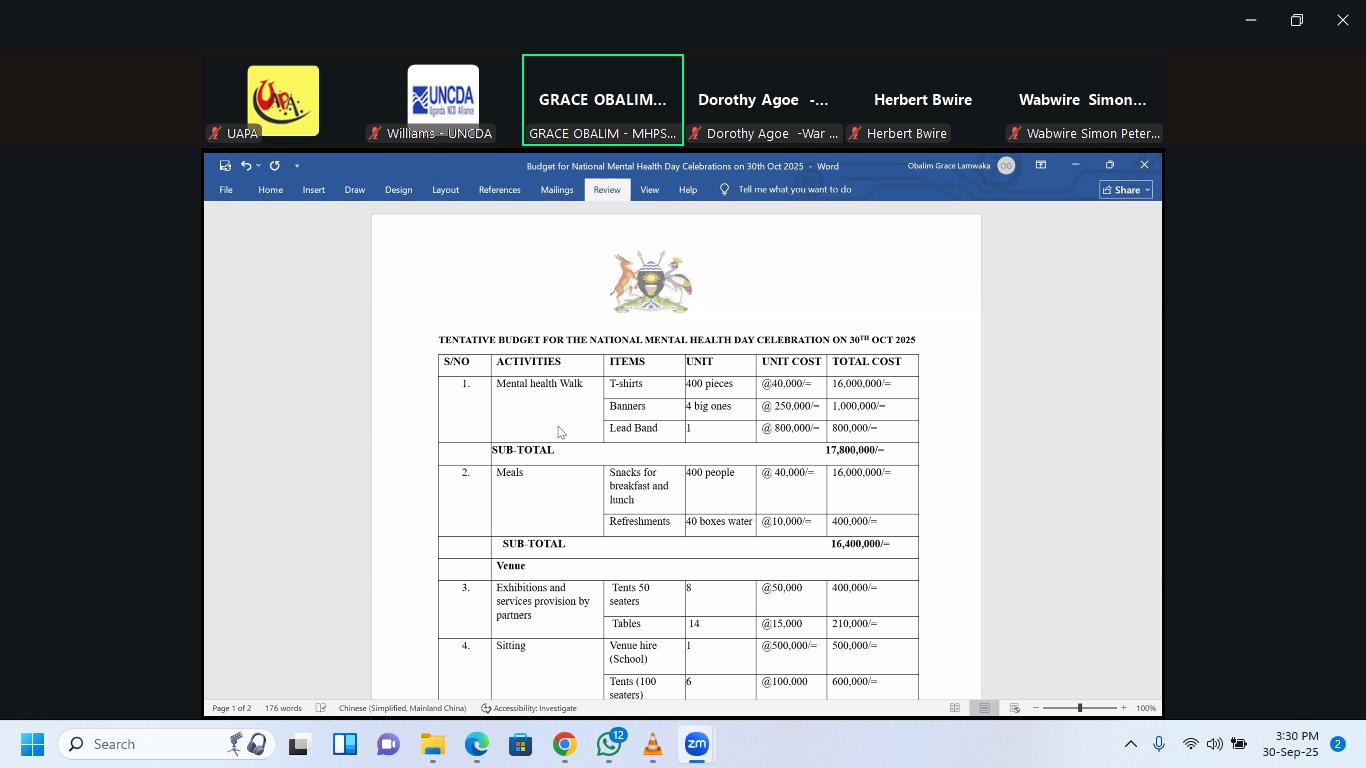1366x768 pixels.
Task: Select the Print Layout view icon
Action: pos(985,708)
